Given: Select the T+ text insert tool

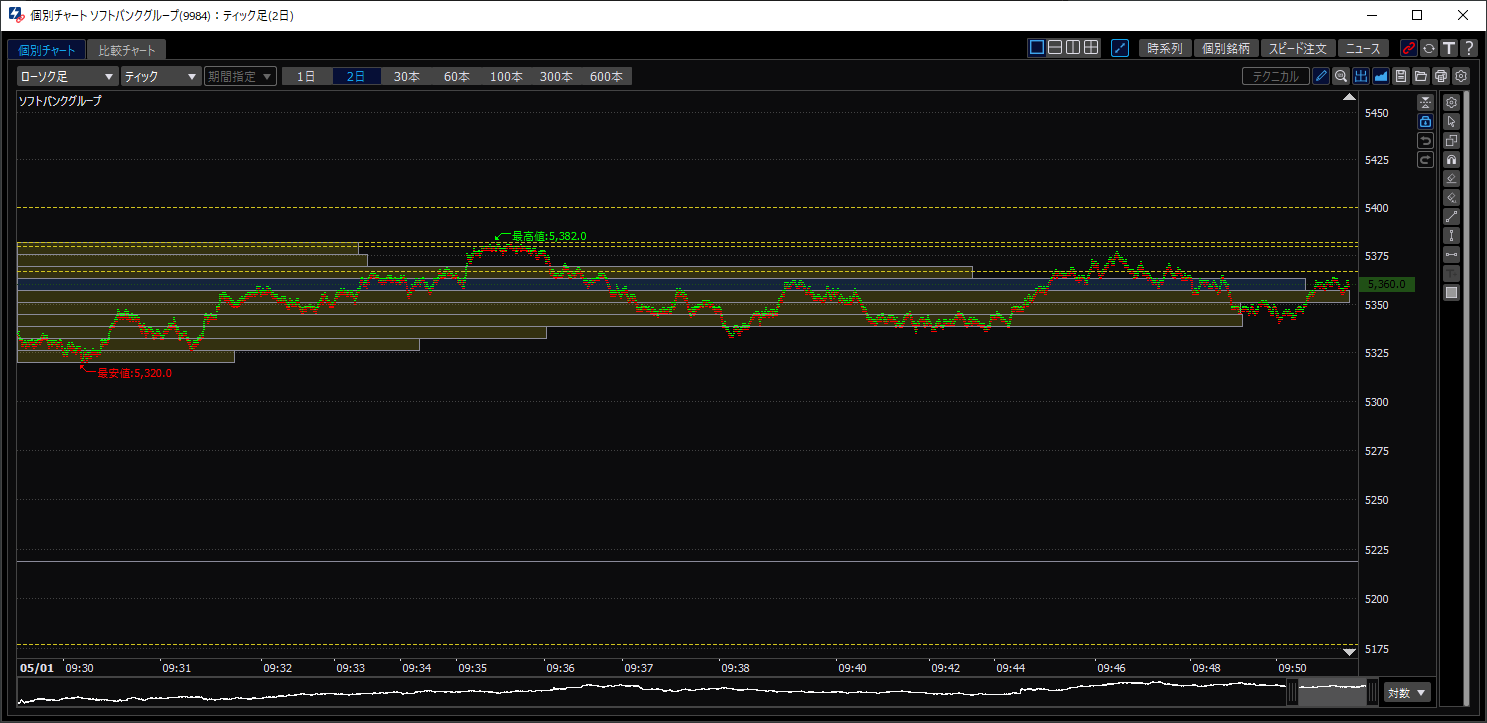Looking at the screenshot, I should tap(1452, 273).
